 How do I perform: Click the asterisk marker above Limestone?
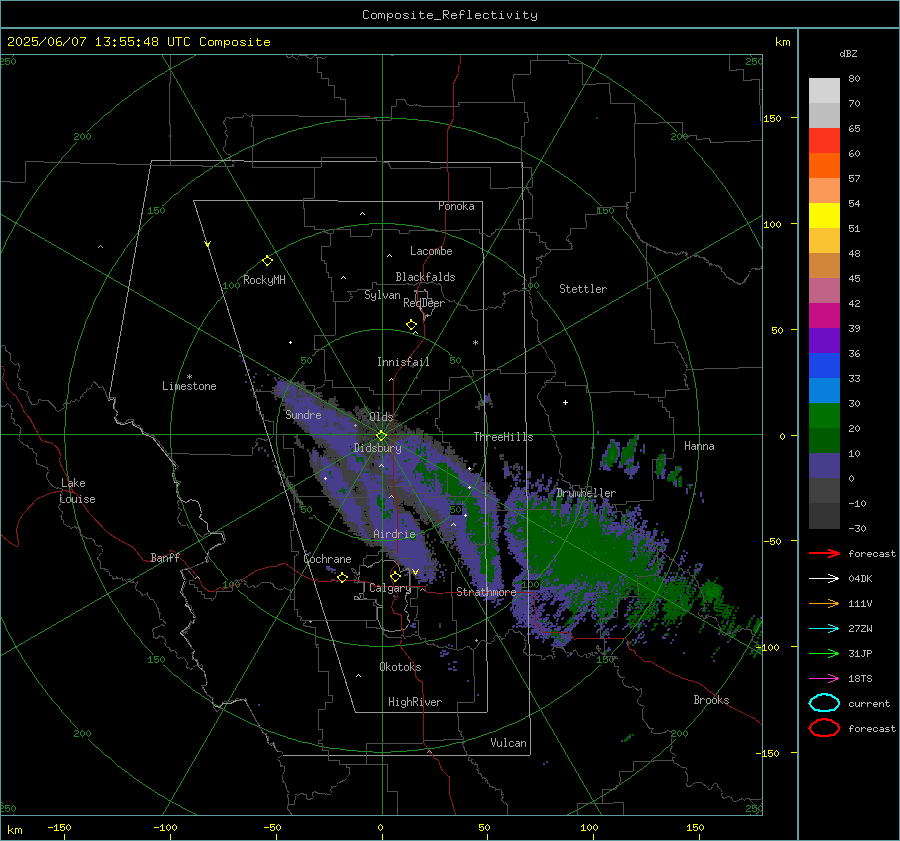click(189, 377)
